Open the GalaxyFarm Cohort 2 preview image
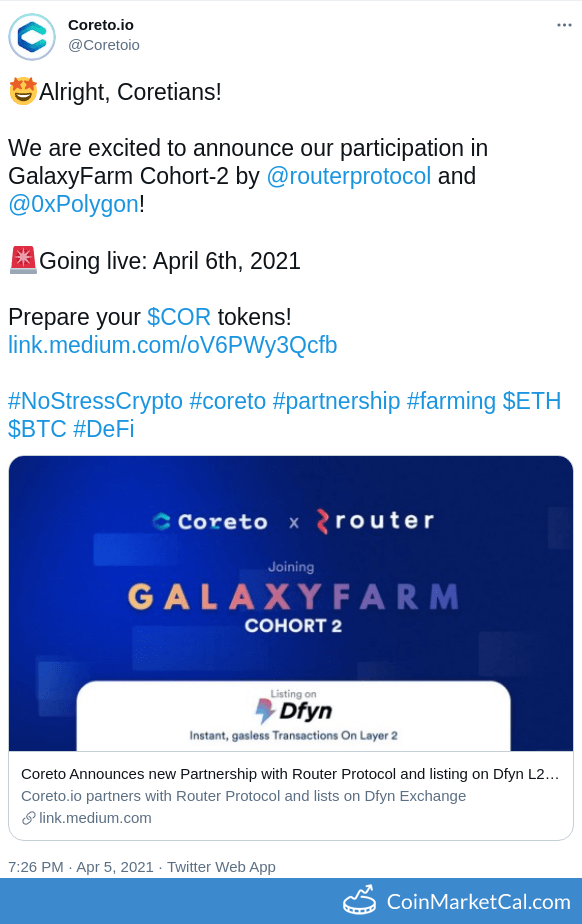Image resolution: width=582 pixels, height=924 pixels. click(291, 603)
